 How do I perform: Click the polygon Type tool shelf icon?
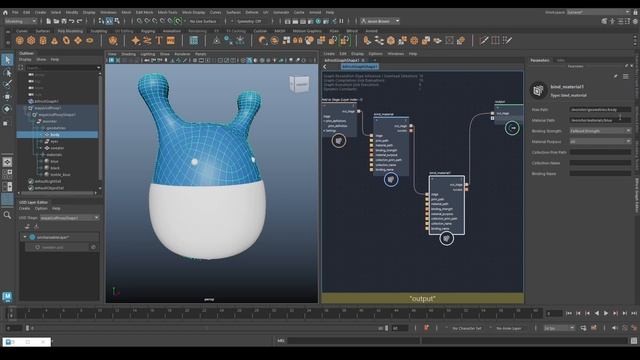(159, 40)
